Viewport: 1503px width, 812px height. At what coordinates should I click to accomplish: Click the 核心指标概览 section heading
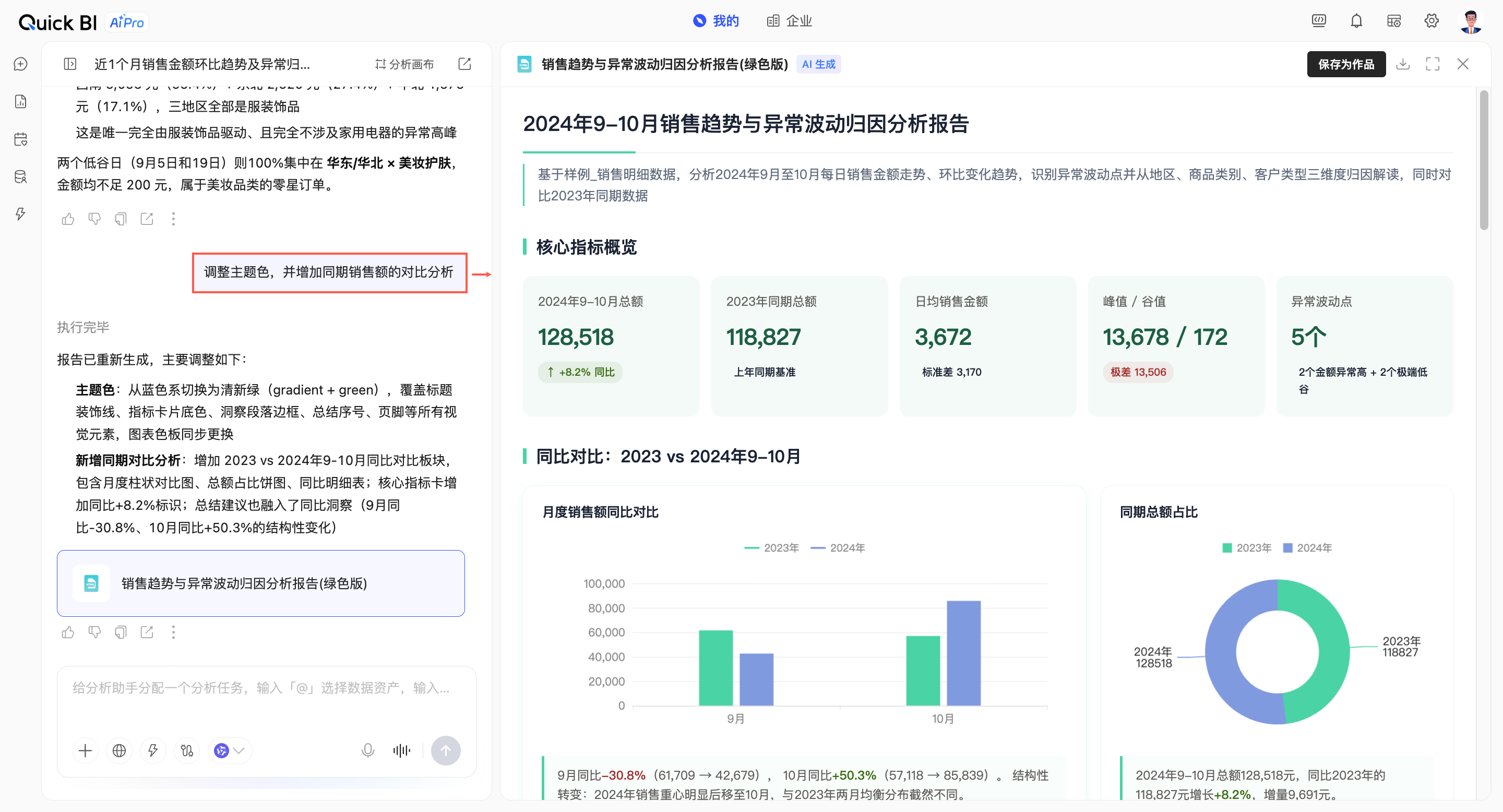point(587,247)
